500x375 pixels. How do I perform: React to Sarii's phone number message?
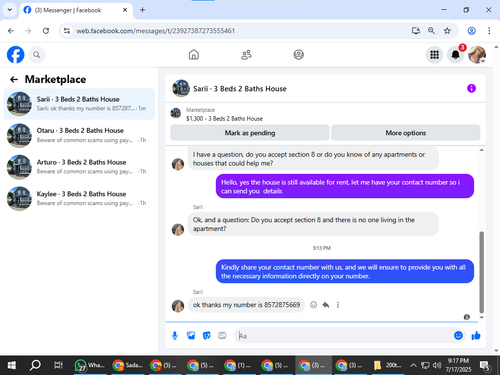click(313, 305)
